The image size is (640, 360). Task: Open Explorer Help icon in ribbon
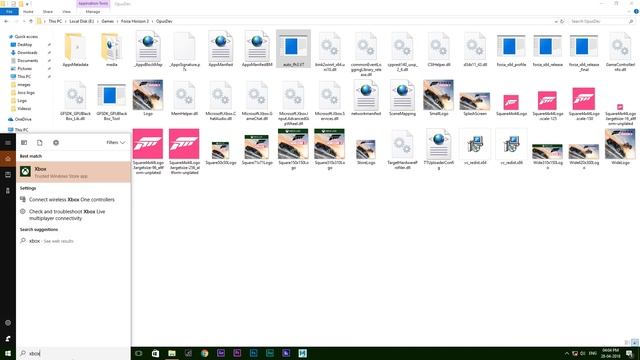point(636,11)
